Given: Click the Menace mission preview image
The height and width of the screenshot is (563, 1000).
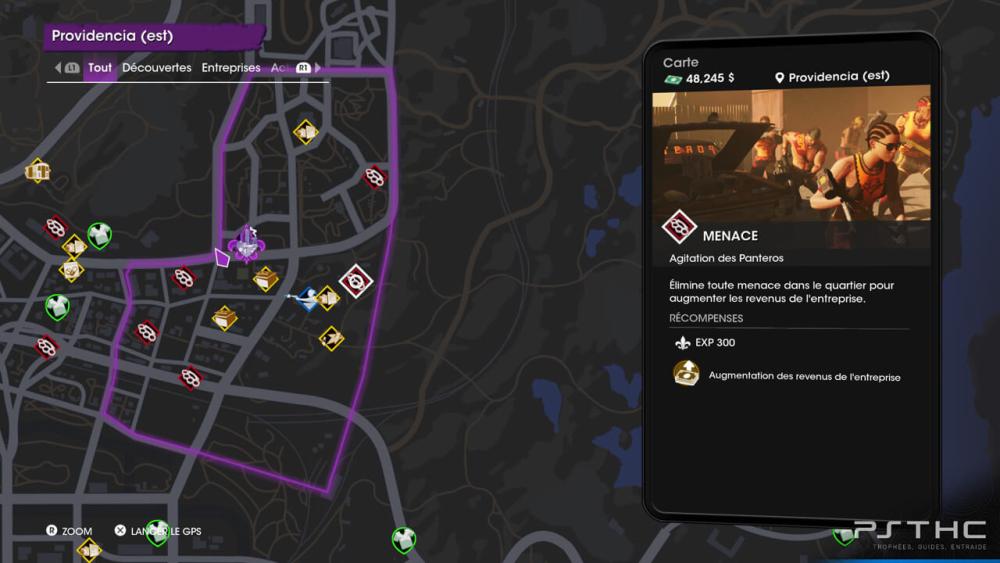Looking at the screenshot, I should tap(791, 156).
